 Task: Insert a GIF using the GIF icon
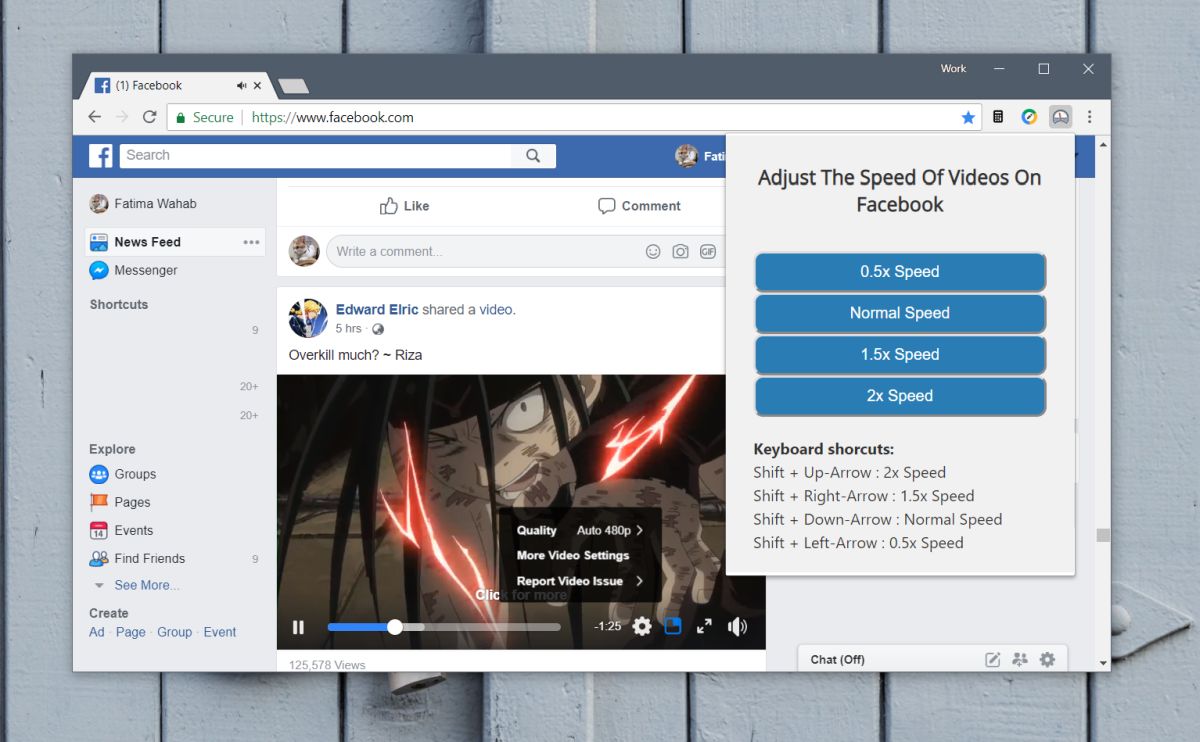pyautogui.click(x=708, y=251)
